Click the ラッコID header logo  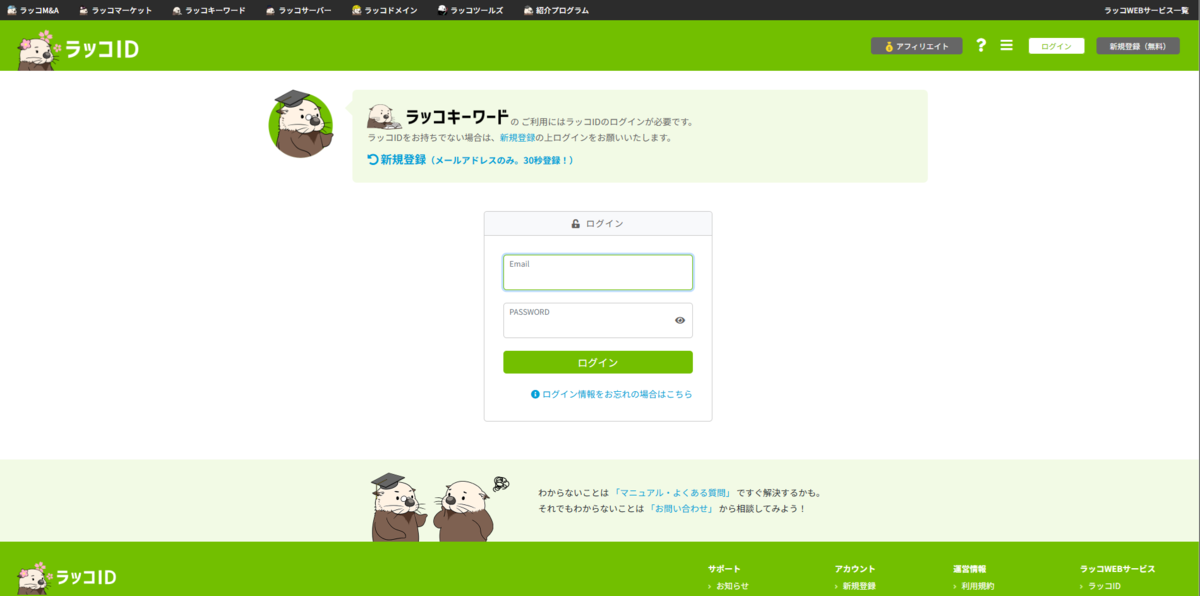coord(78,49)
